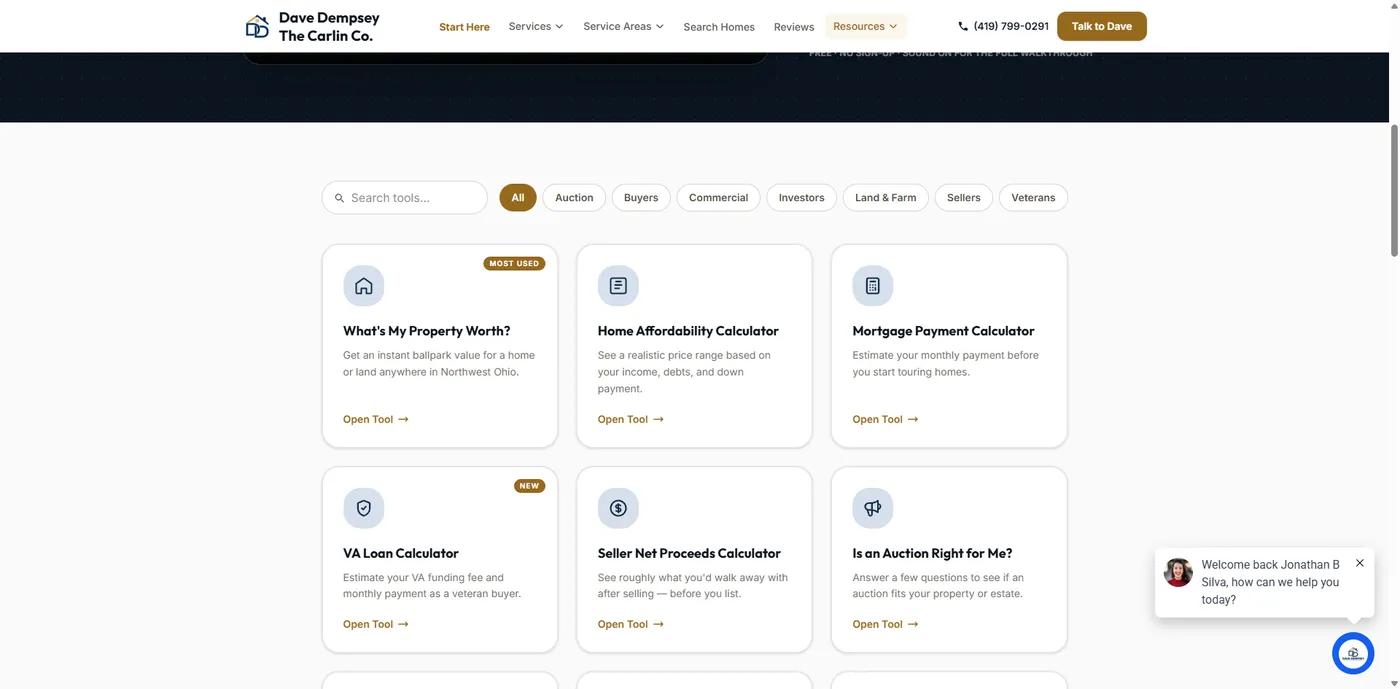The height and width of the screenshot is (689, 1400).
Task: Filter tools by Investors
Action: 801,198
